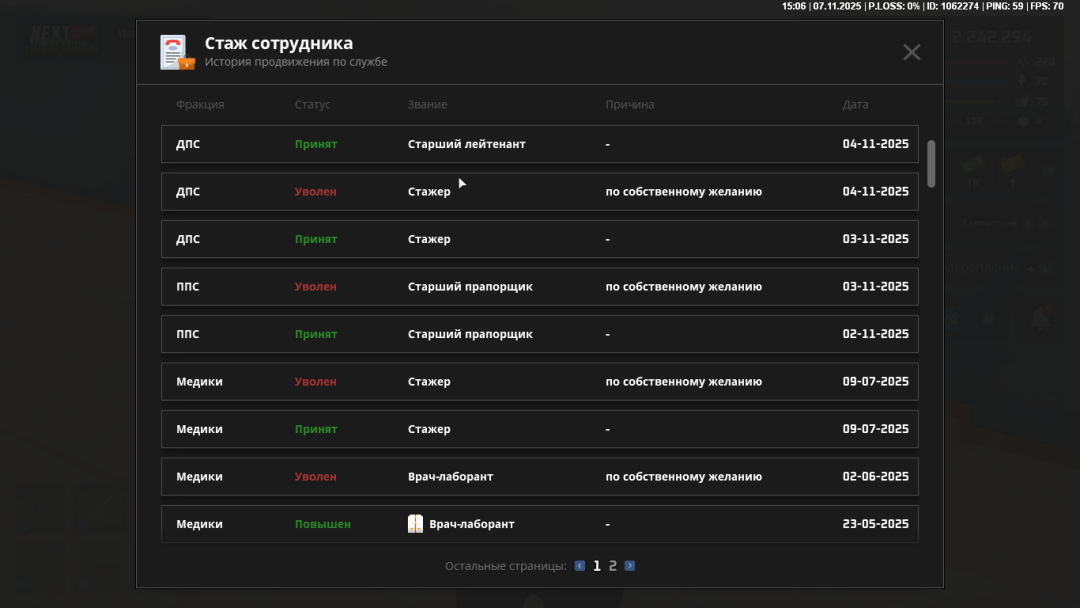The height and width of the screenshot is (608, 1080).
Task: Click the Причина column header
Action: [630, 105]
